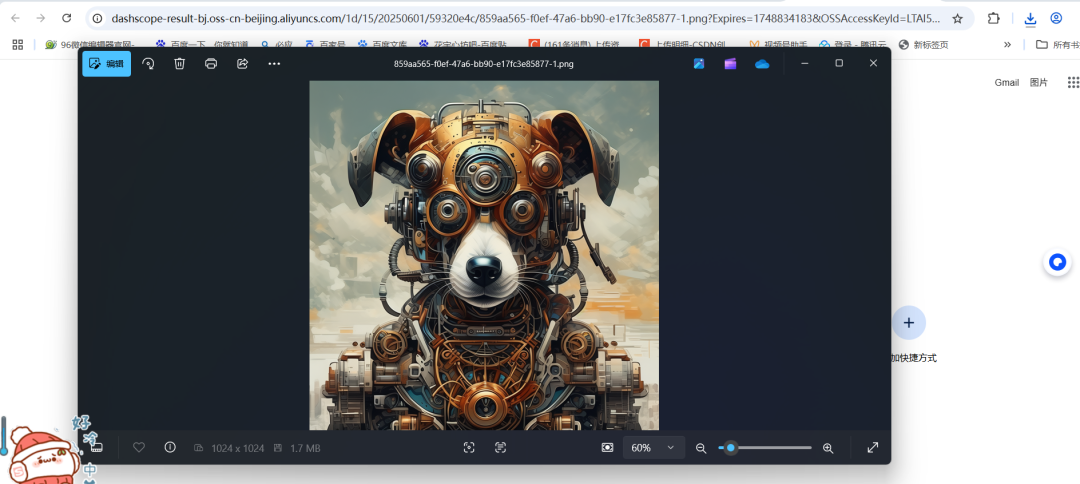
Task: Open the Clipchamp purple icon in title bar
Action: point(730,63)
